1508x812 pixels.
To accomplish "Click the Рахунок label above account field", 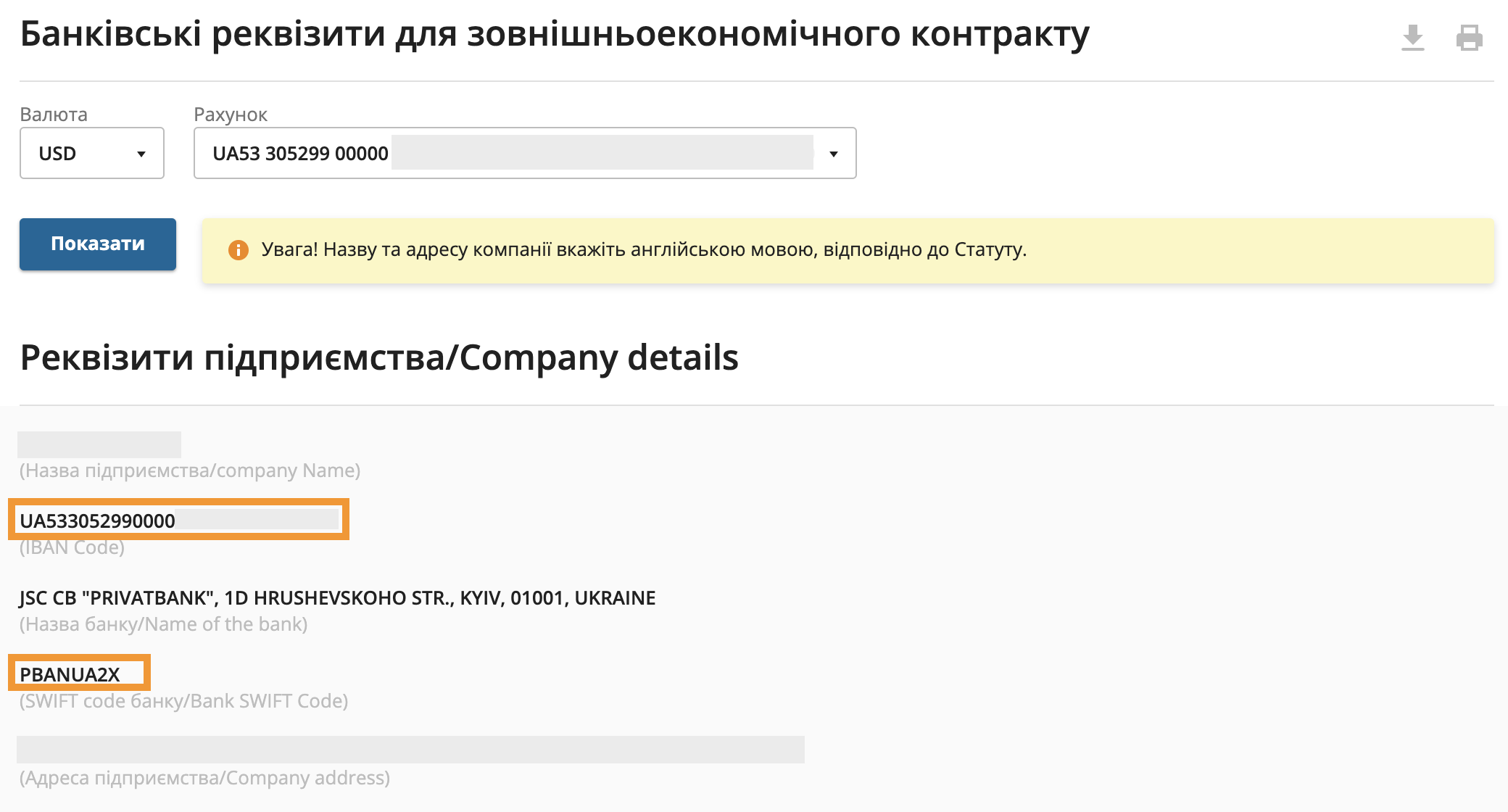I will [231, 115].
